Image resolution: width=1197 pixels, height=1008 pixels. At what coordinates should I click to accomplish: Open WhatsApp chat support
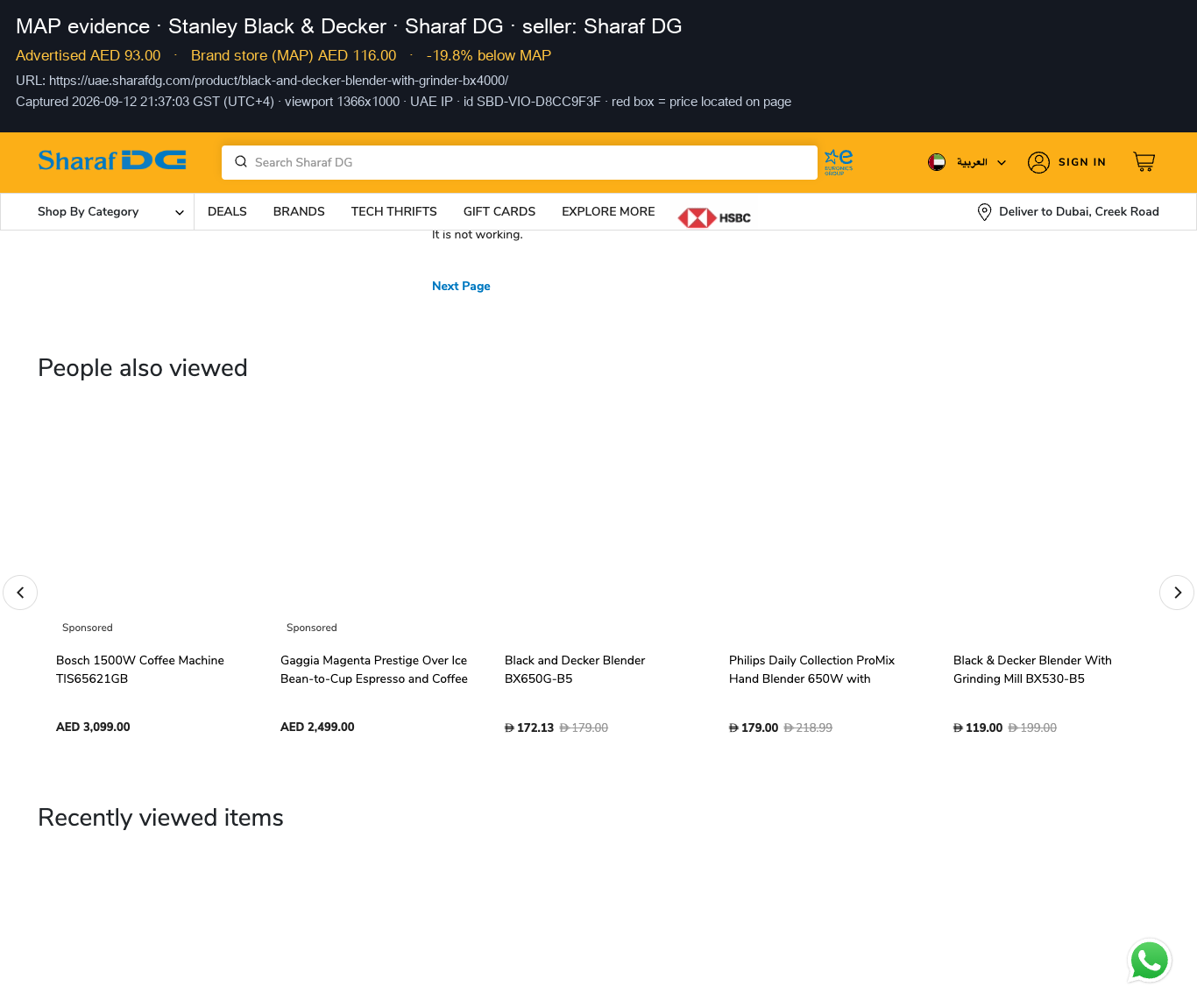(1149, 961)
